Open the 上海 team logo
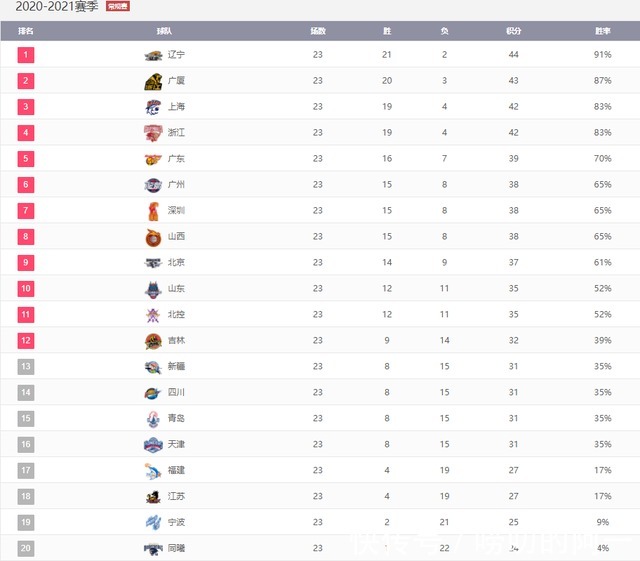Screen dimensions: 640x561 pyautogui.click(x=153, y=107)
